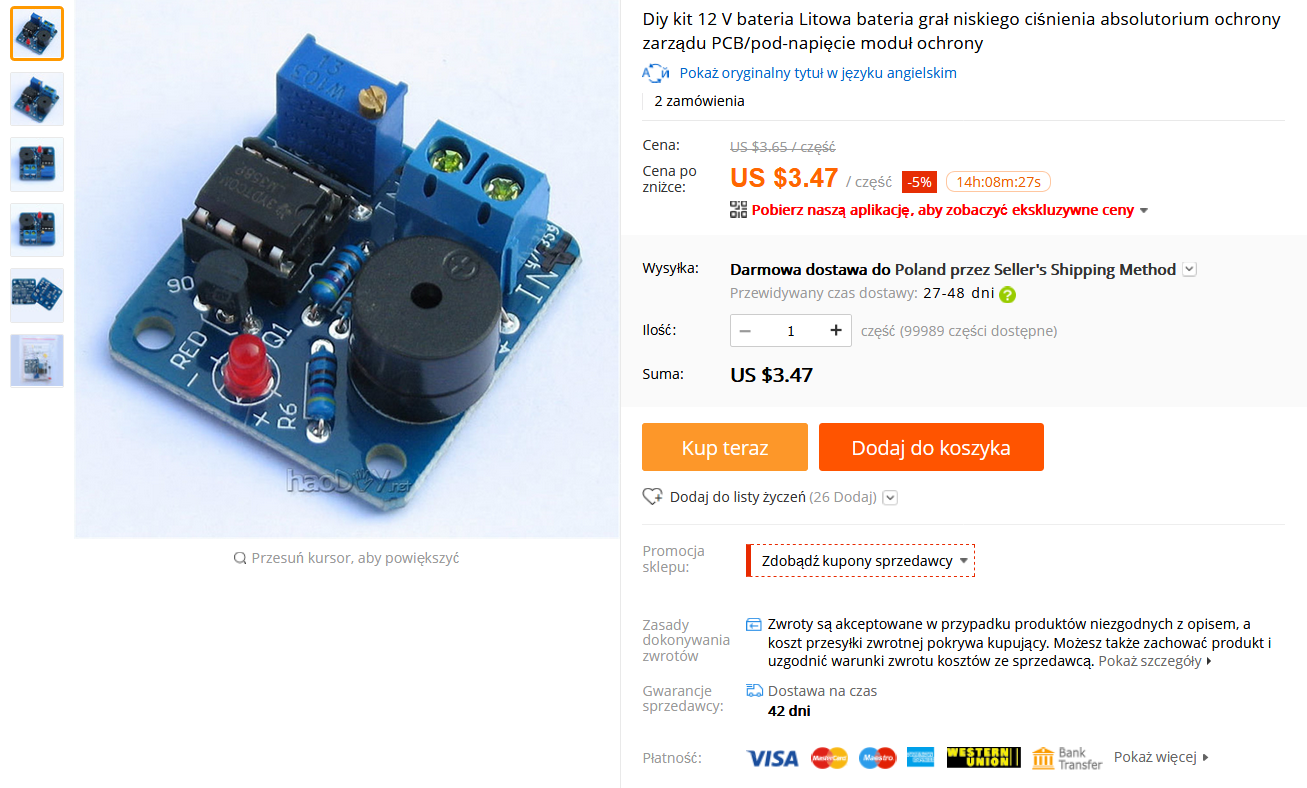1307x788 pixels.
Task: Click the heart wishlist icon
Action: click(x=653, y=497)
